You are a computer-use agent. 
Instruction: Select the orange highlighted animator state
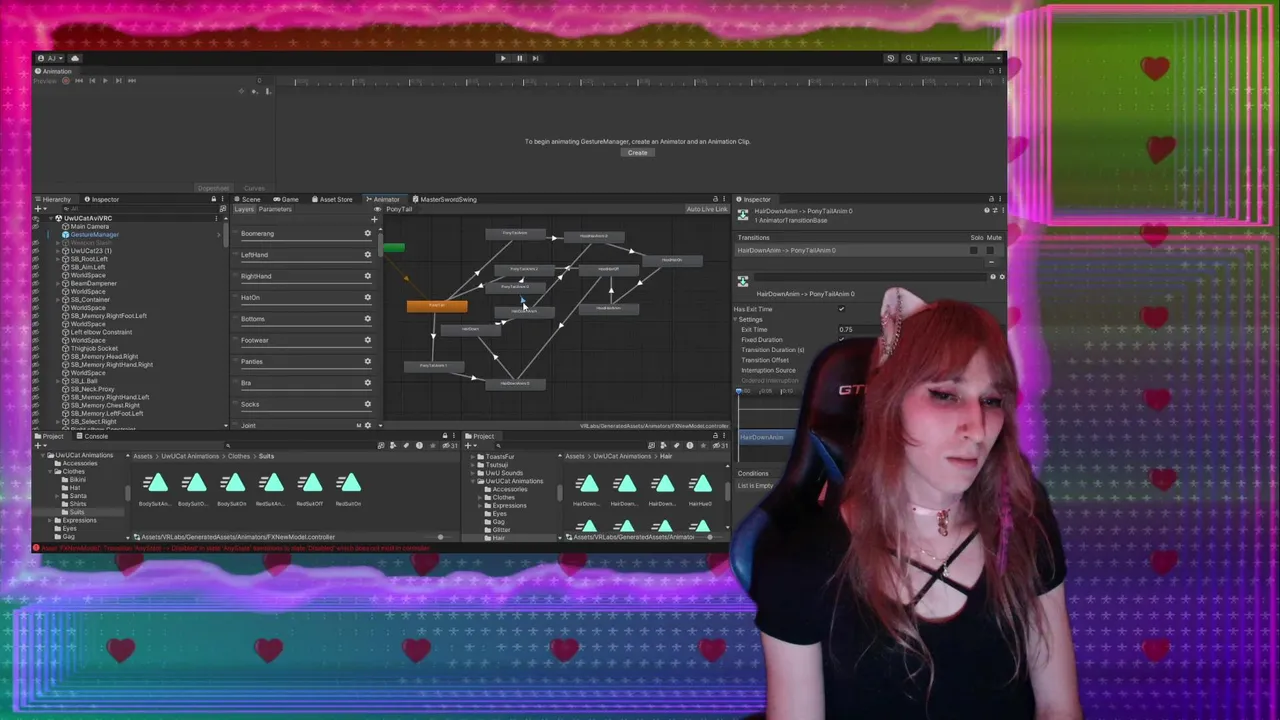coord(437,306)
